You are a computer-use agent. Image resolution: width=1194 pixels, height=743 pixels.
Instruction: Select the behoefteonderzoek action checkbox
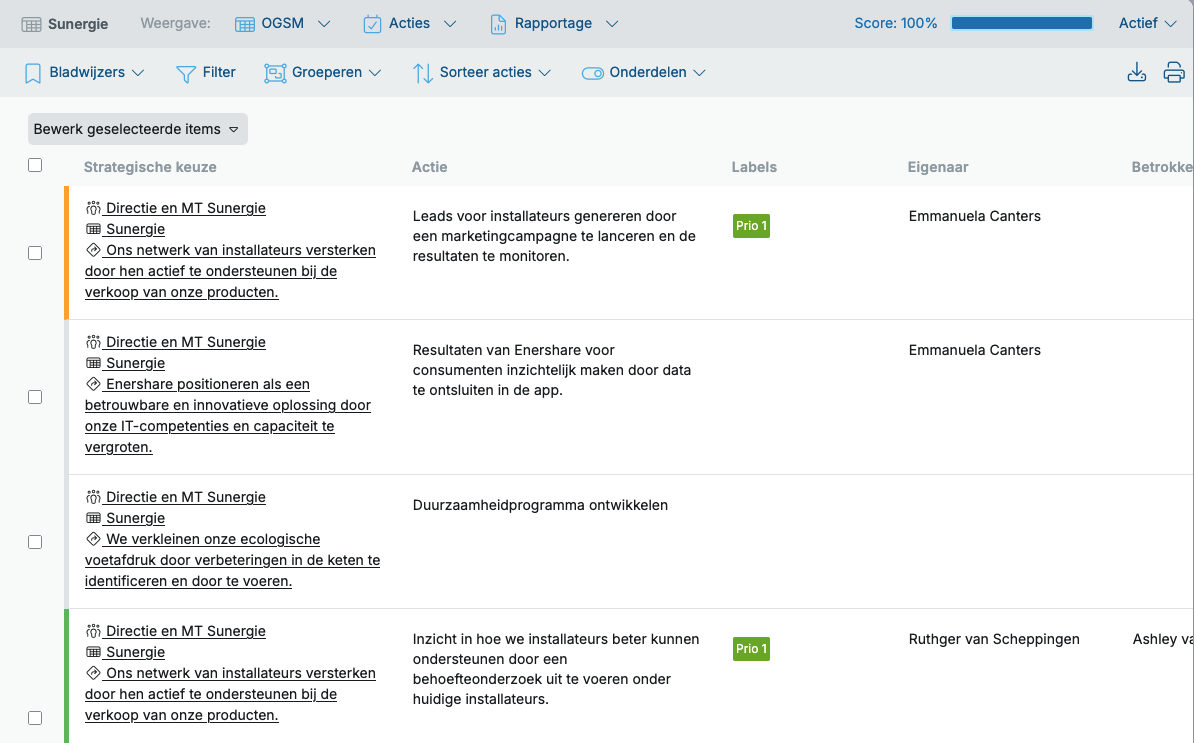click(35, 718)
